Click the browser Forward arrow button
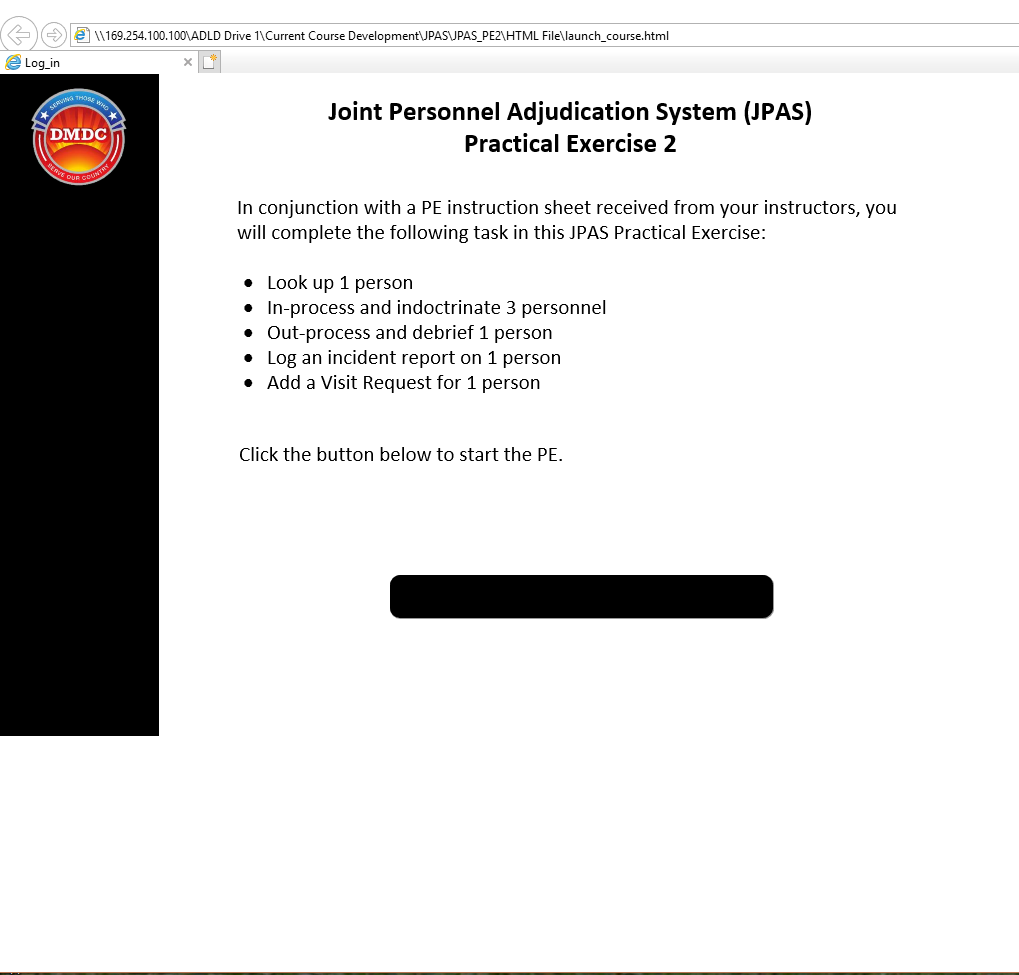The image size is (1019, 975). tap(53, 34)
